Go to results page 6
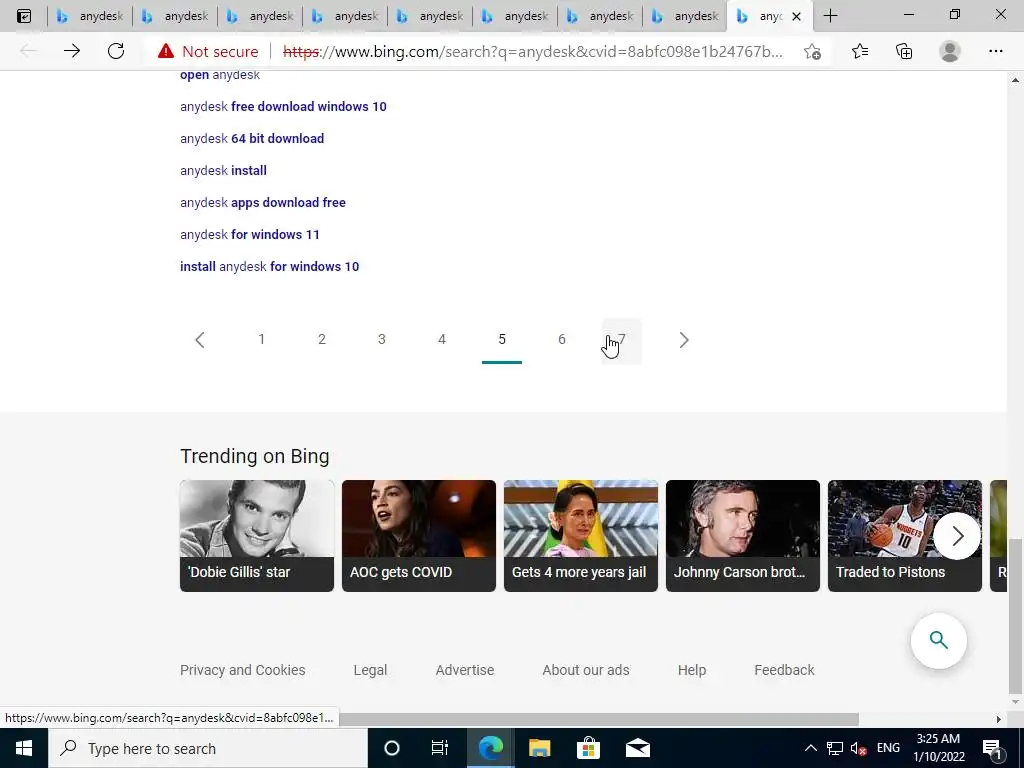This screenshot has height=768, width=1024. click(562, 340)
